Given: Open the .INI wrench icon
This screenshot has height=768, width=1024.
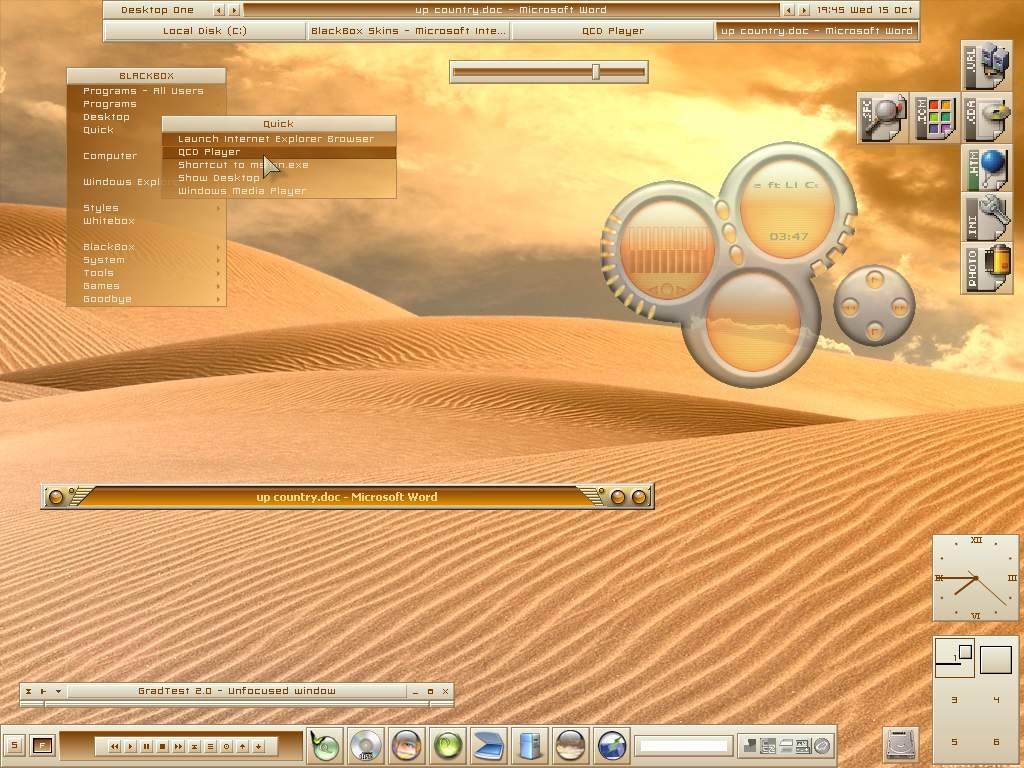Looking at the screenshot, I should 986,219.
